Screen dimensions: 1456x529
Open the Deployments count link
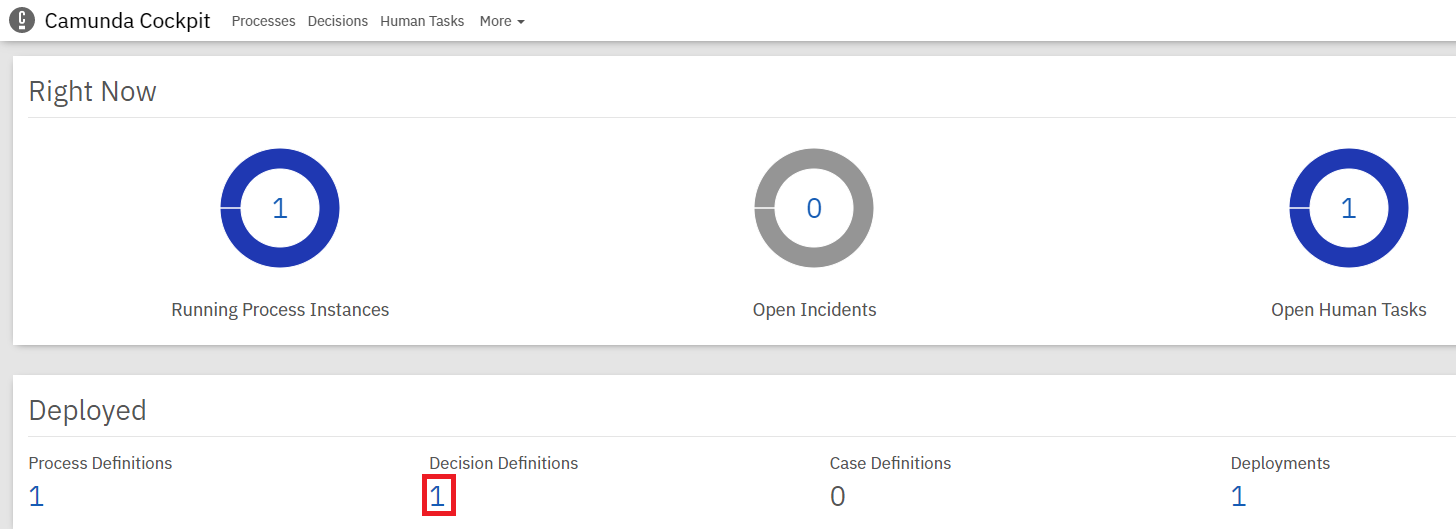pos(1238,496)
